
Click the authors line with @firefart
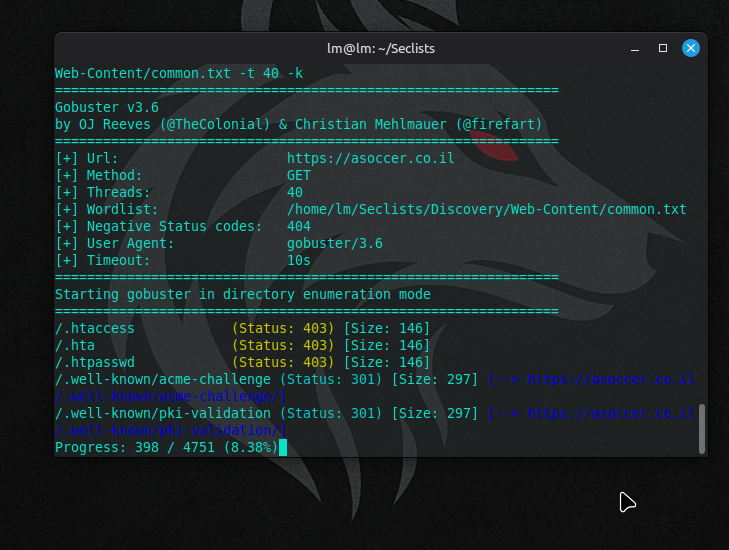point(298,124)
